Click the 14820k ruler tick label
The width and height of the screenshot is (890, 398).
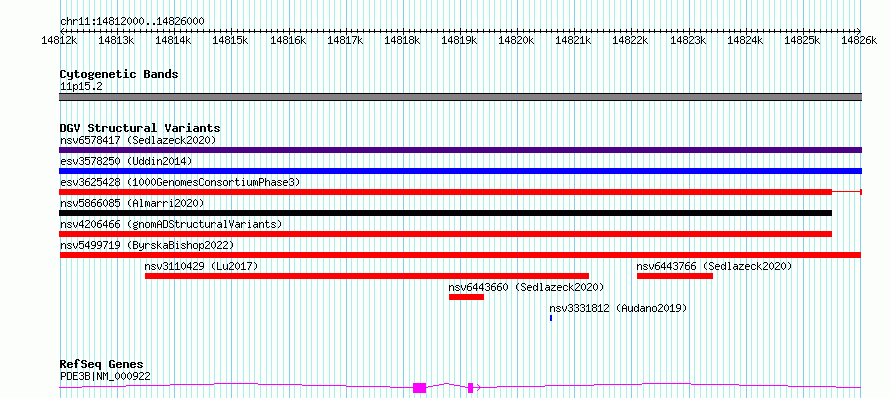517,40
